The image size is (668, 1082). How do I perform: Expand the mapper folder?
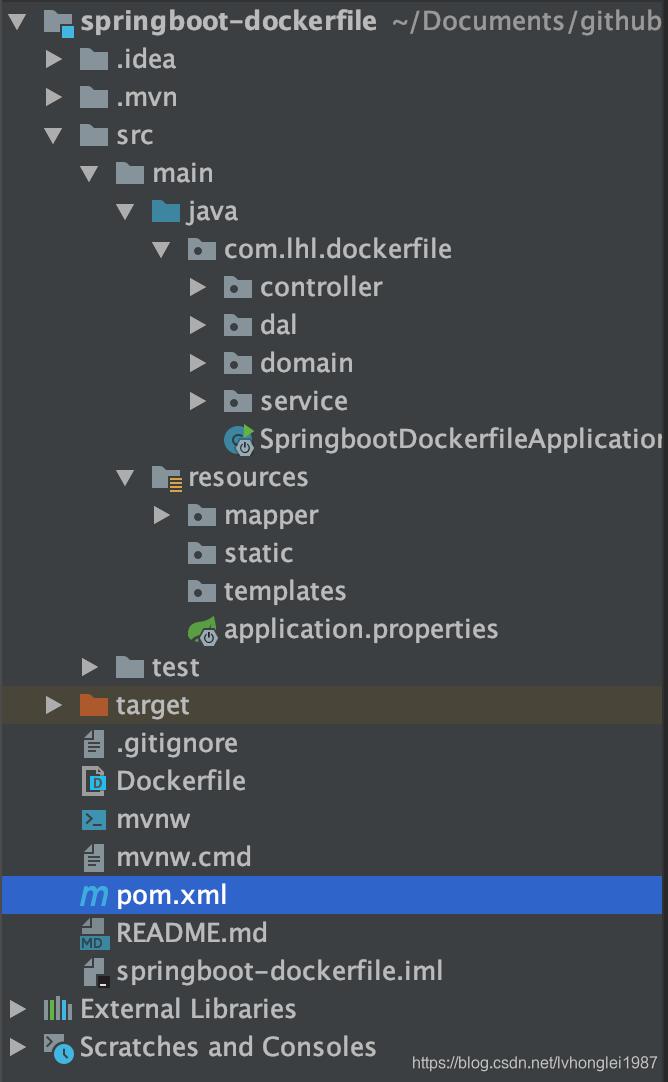point(161,515)
